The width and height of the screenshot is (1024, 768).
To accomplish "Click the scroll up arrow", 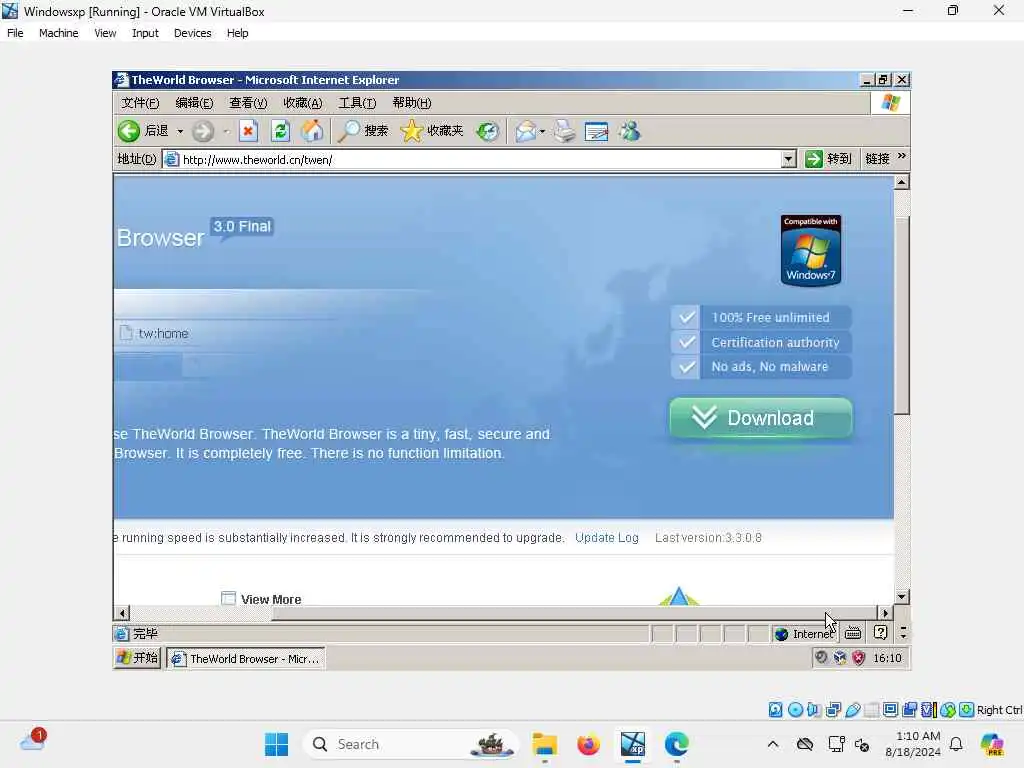I will pos(901,182).
